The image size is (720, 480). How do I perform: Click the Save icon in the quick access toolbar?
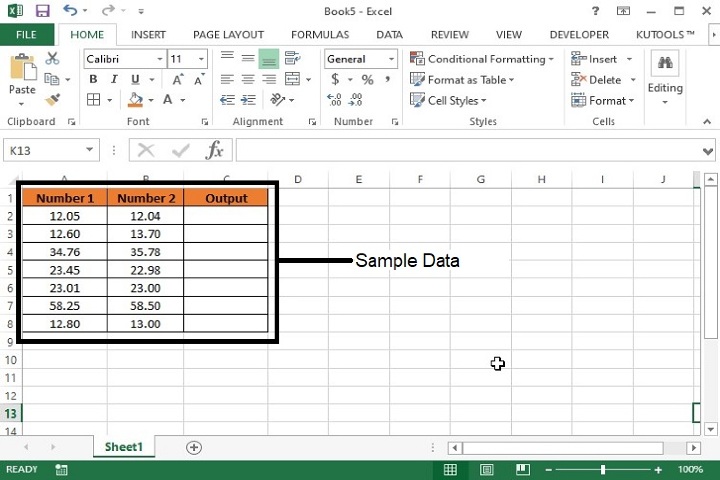43,11
